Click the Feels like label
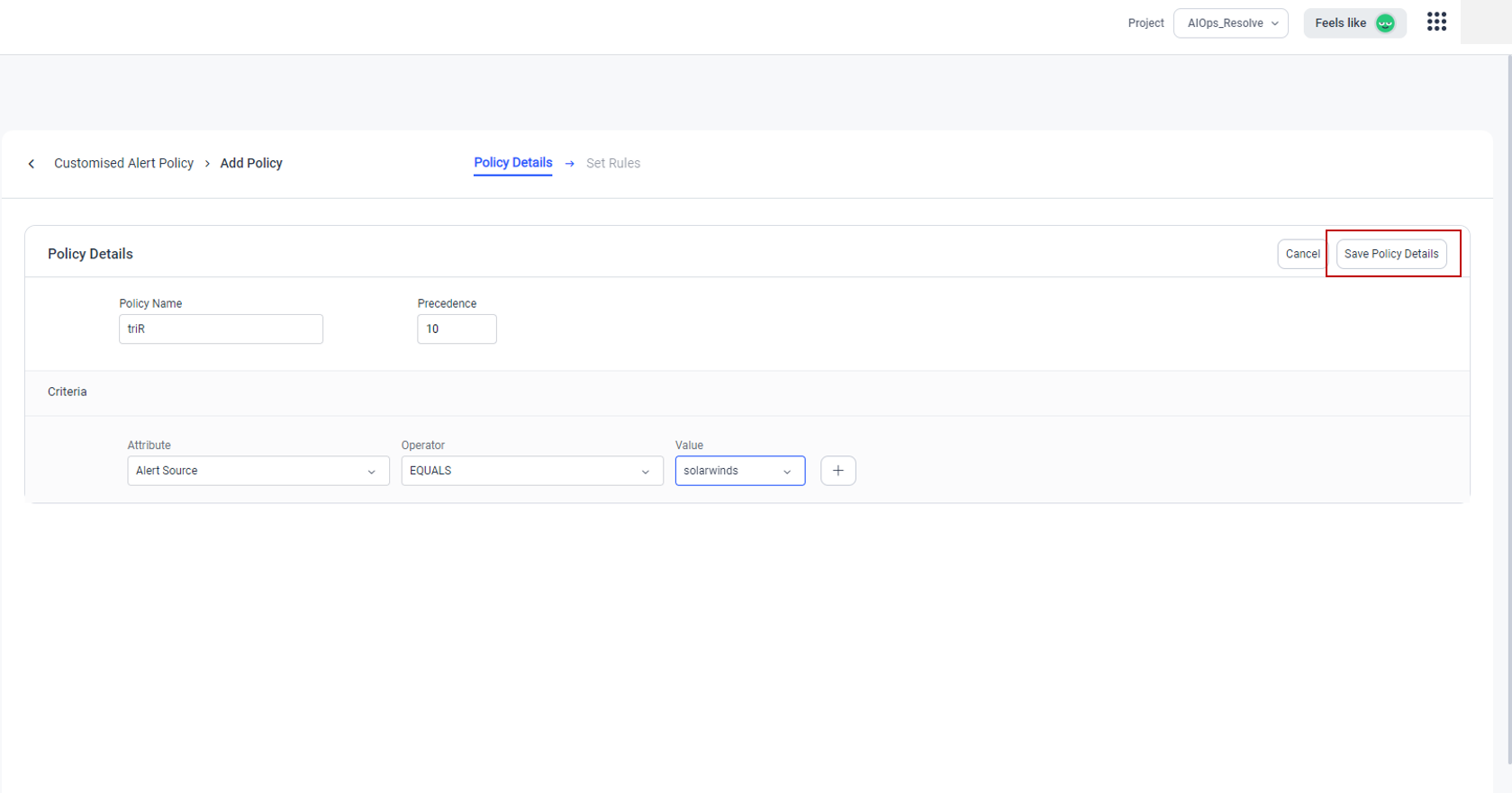 point(1339,23)
